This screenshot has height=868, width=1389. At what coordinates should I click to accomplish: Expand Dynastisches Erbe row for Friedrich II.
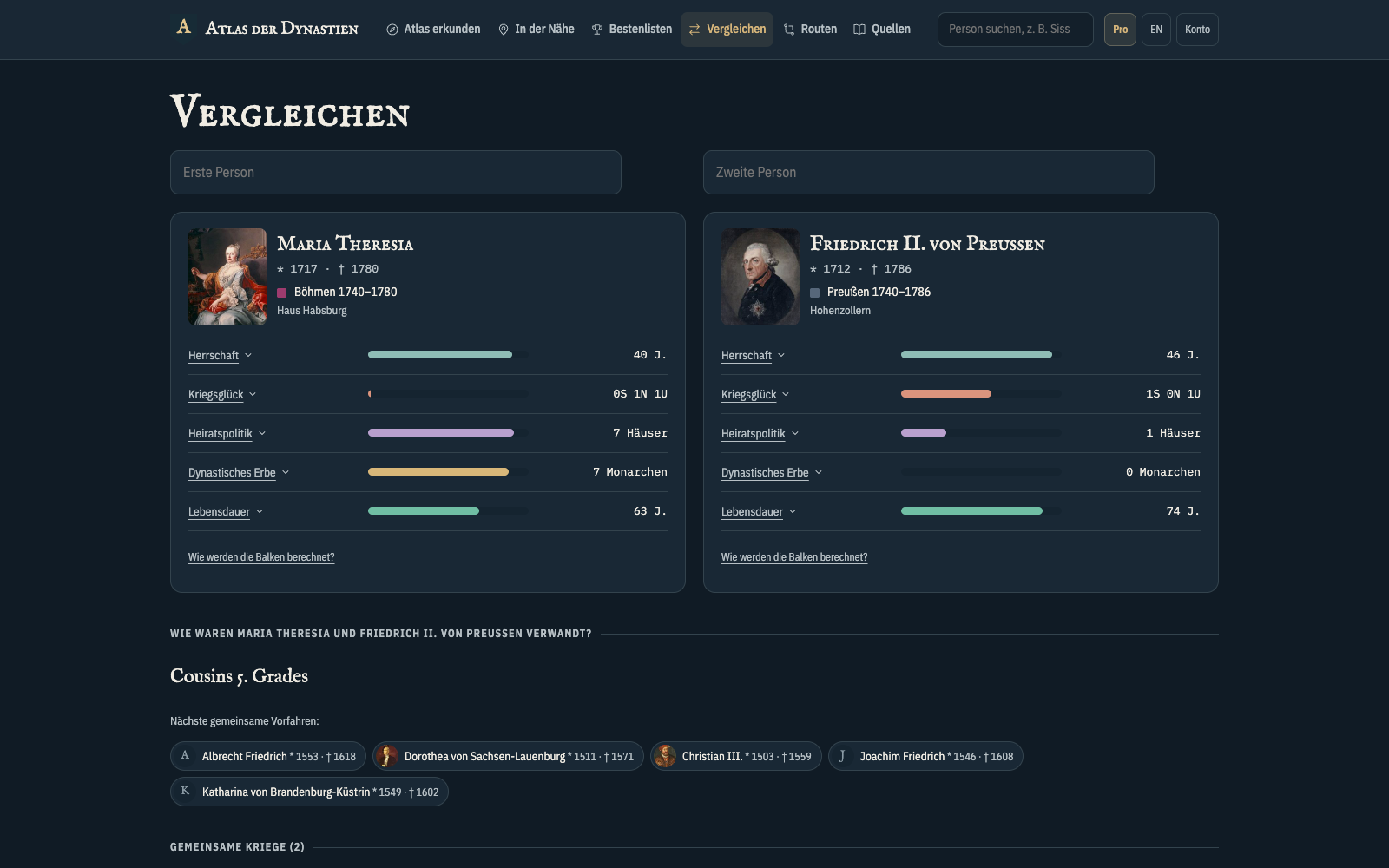coord(772,472)
